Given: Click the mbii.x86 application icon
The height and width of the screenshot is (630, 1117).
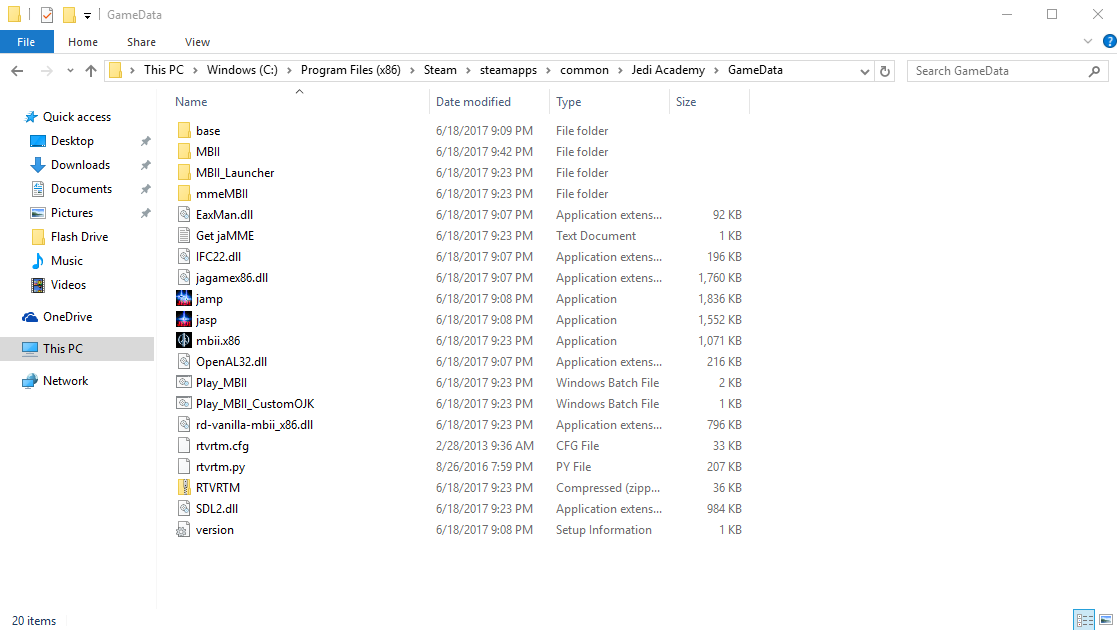Looking at the screenshot, I should [183, 341].
